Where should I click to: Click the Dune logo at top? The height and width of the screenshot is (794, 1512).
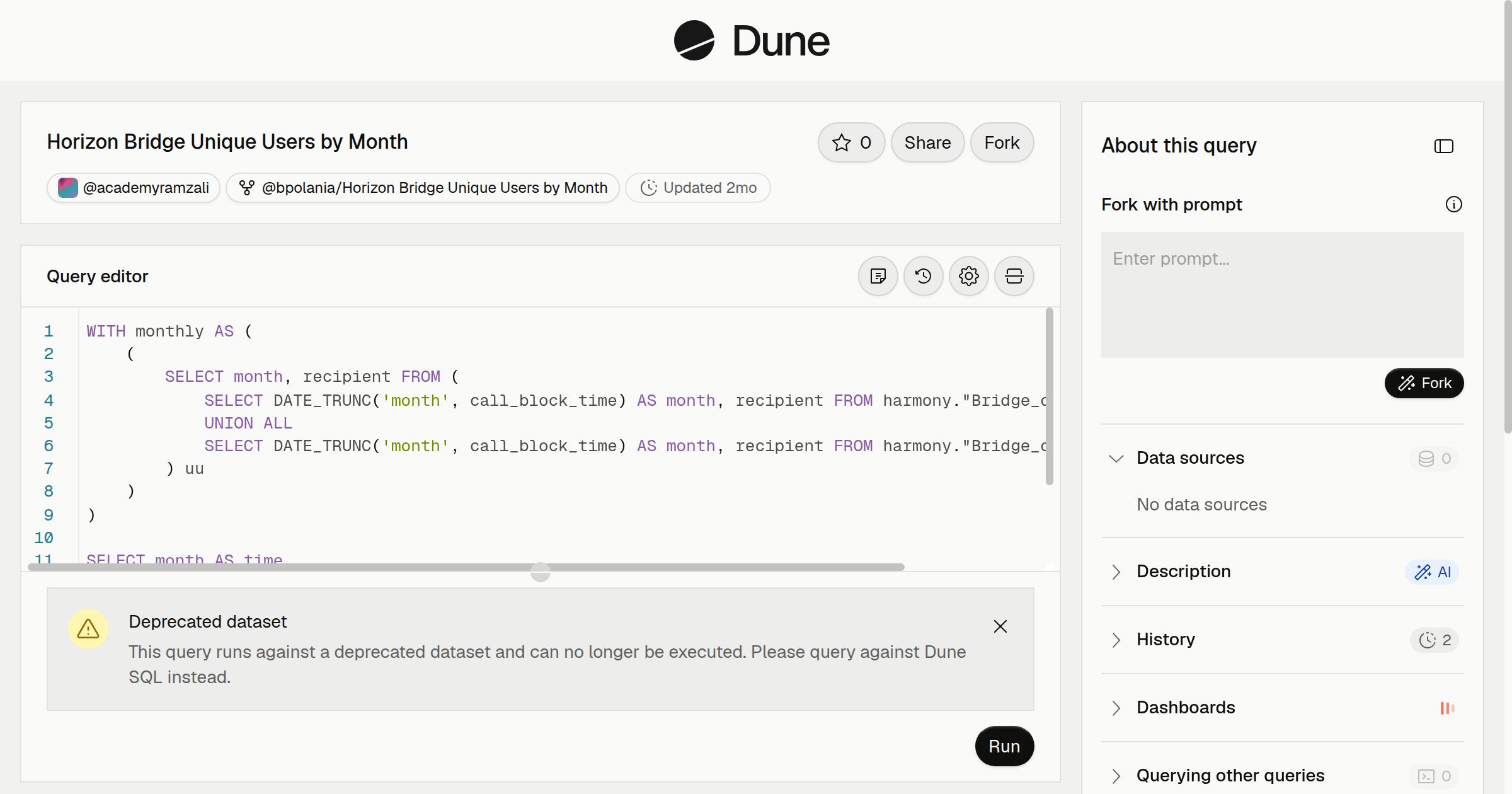(752, 40)
